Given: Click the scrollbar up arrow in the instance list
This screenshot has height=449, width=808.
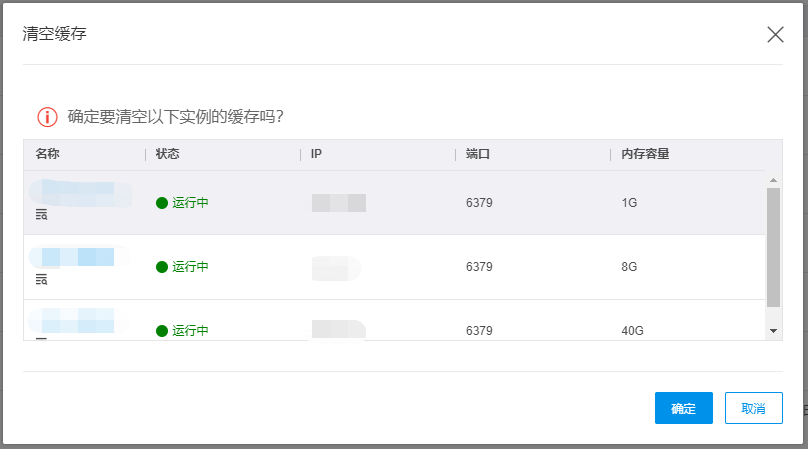Looking at the screenshot, I should (773, 180).
